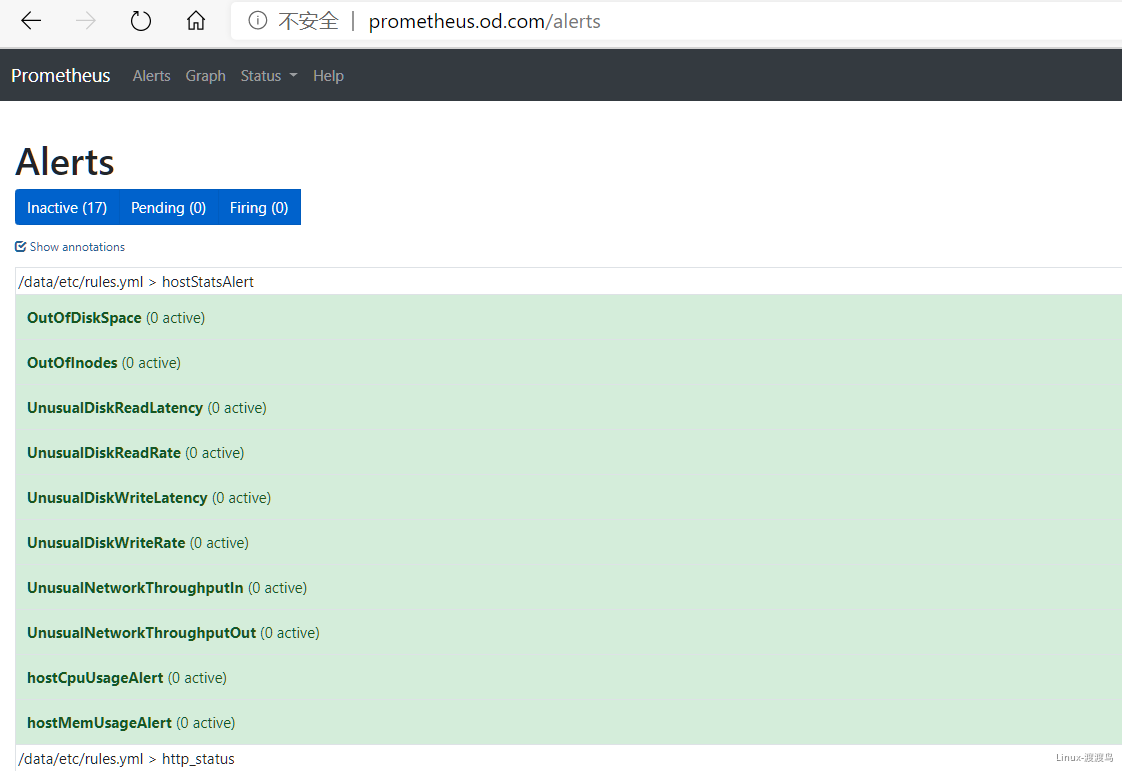Expand the hostMemUsageAlert row
This screenshot has height=771, width=1122.
(569, 723)
